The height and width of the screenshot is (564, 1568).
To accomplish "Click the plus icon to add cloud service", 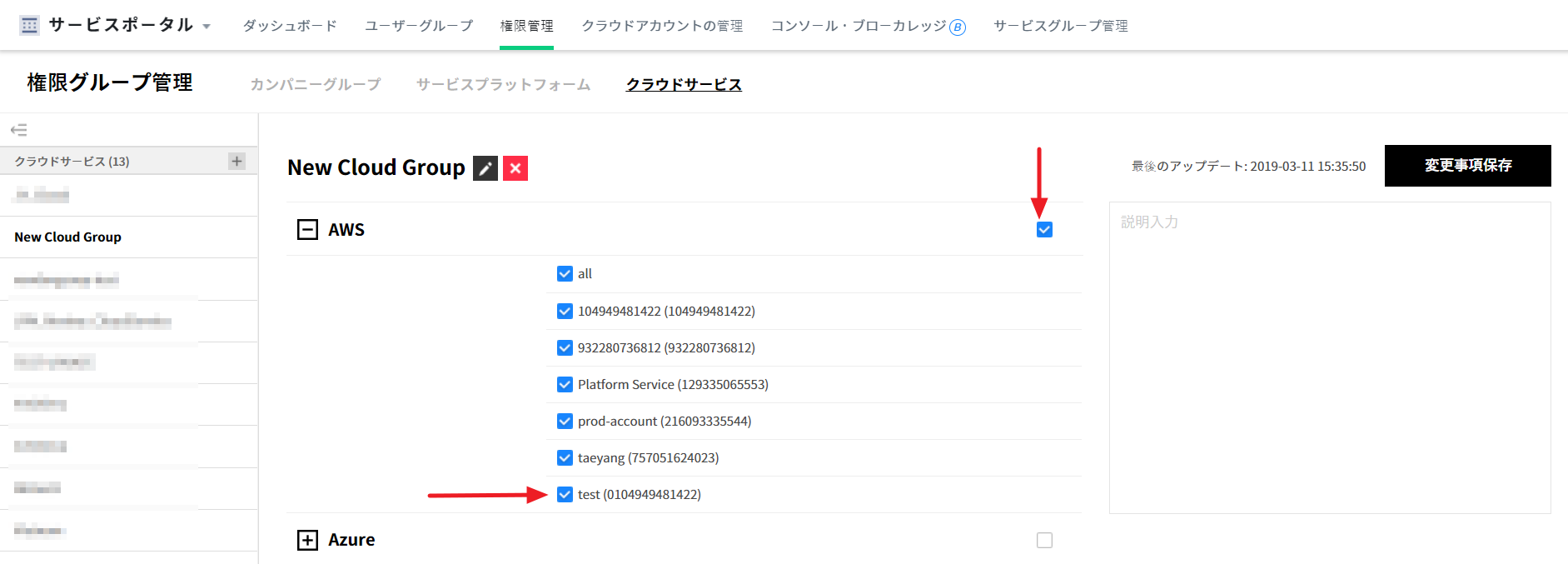I will (x=237, y=161).
